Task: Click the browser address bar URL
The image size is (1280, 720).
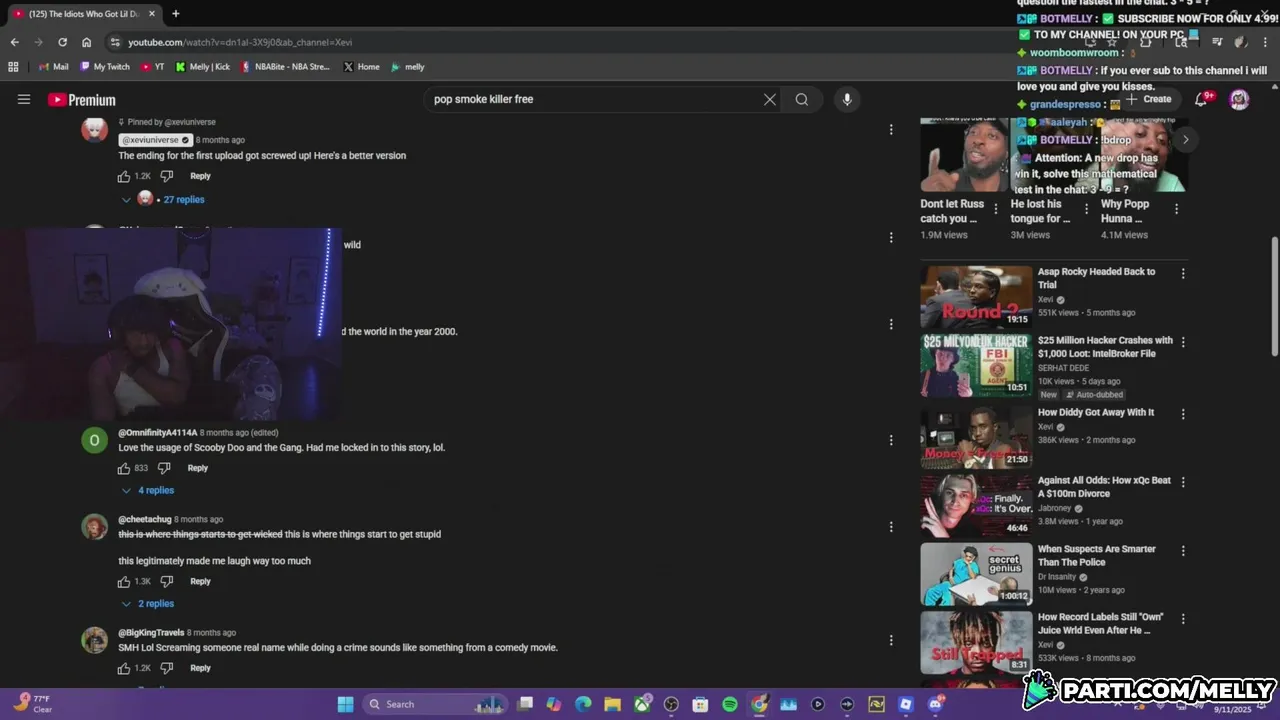Action: click(x=240, y=42)
